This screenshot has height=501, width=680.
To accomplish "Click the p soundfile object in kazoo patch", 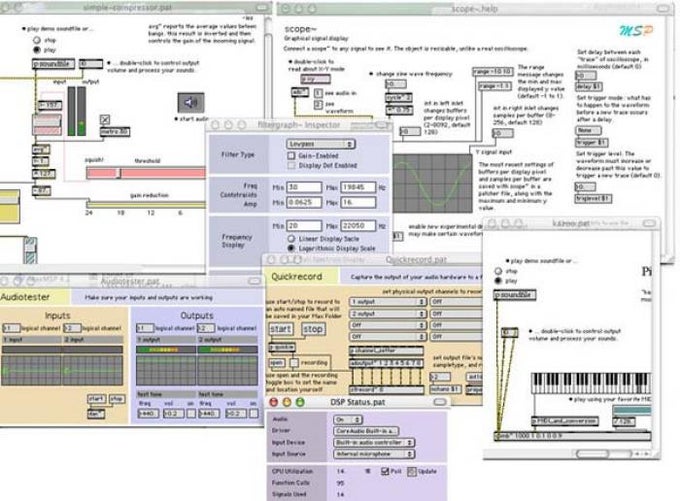I will point(515,295).
